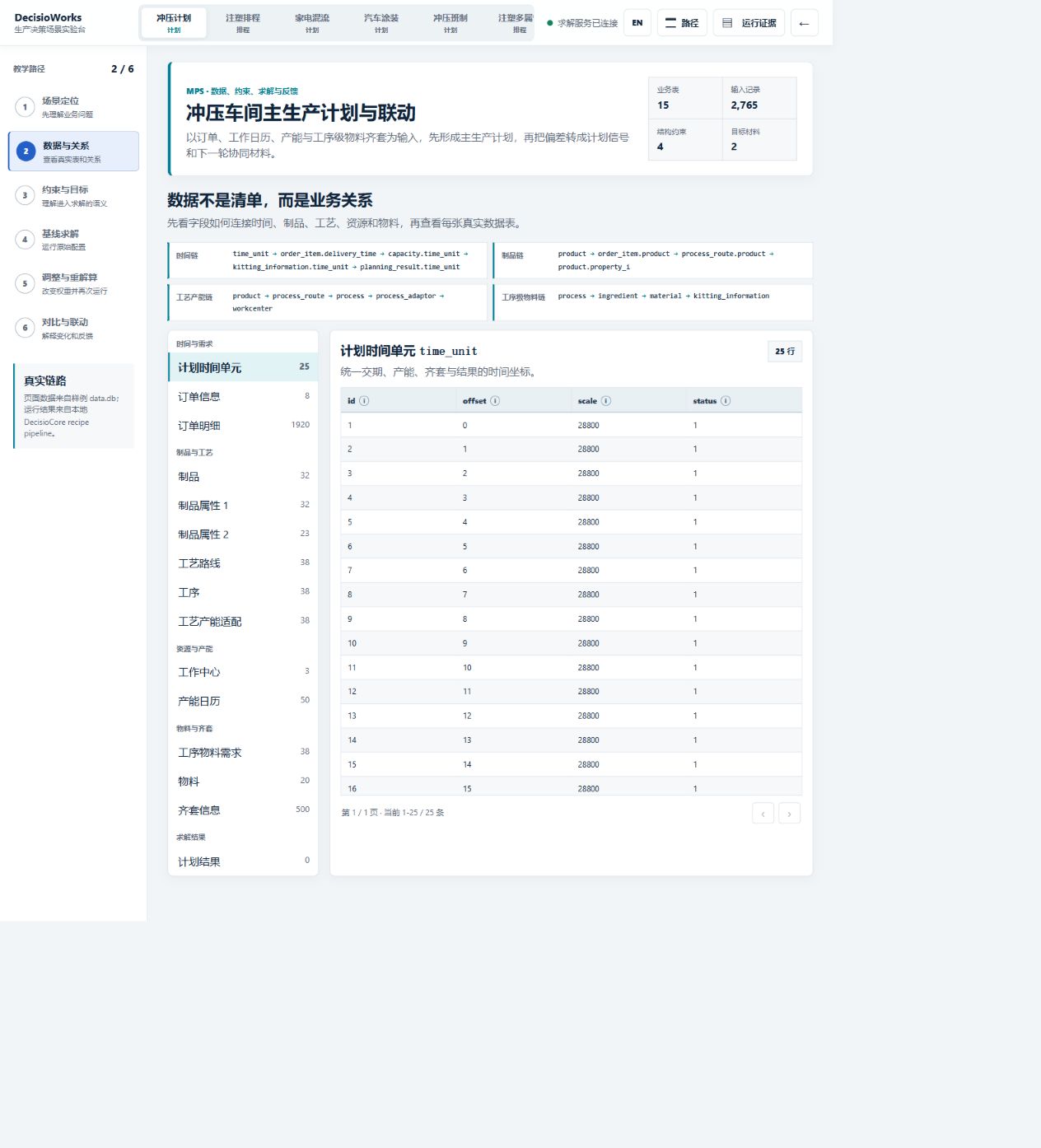Switch to the 注塑排程 scenario tab
This screenshot has width=1041, height=1148.
(x=243, y=23)
